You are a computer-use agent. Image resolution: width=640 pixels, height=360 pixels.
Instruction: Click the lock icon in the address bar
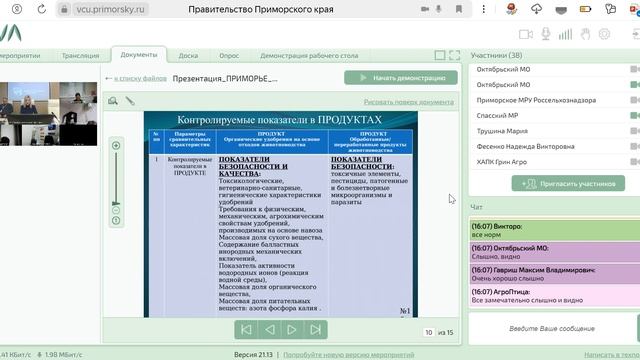click(x=64, y=9)
